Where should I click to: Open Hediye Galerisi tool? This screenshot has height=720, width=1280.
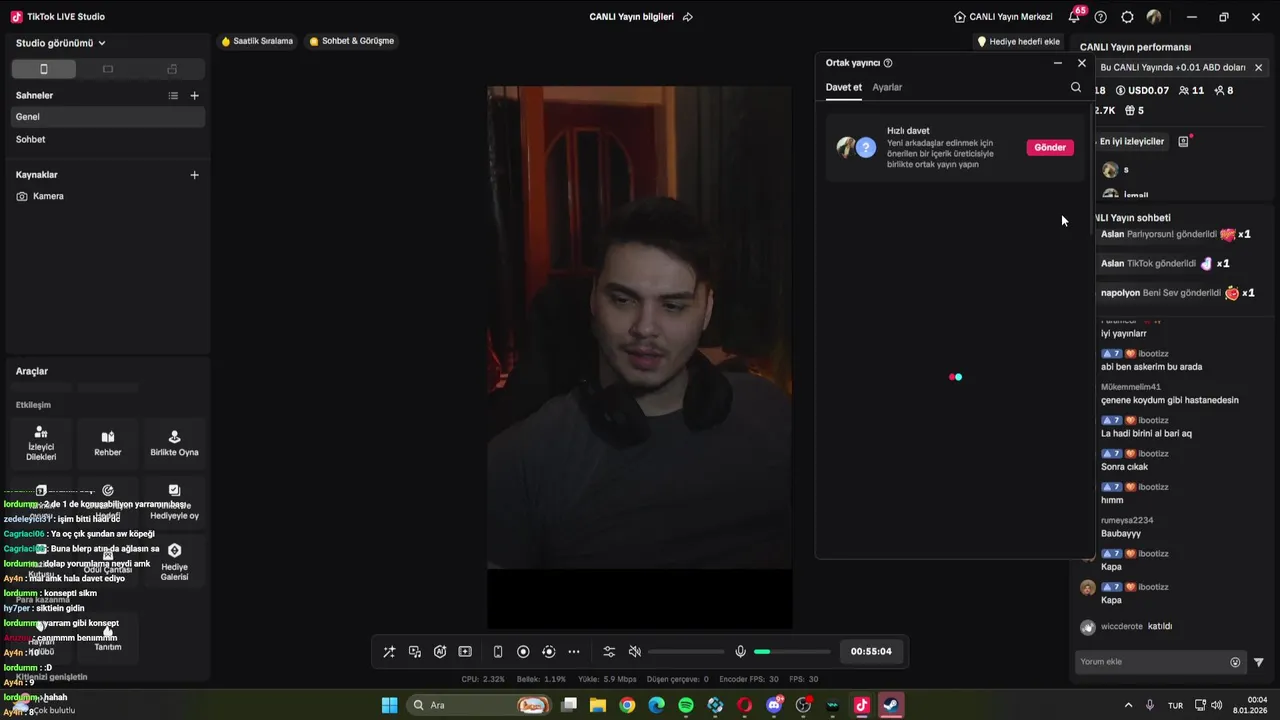point(174,563)
